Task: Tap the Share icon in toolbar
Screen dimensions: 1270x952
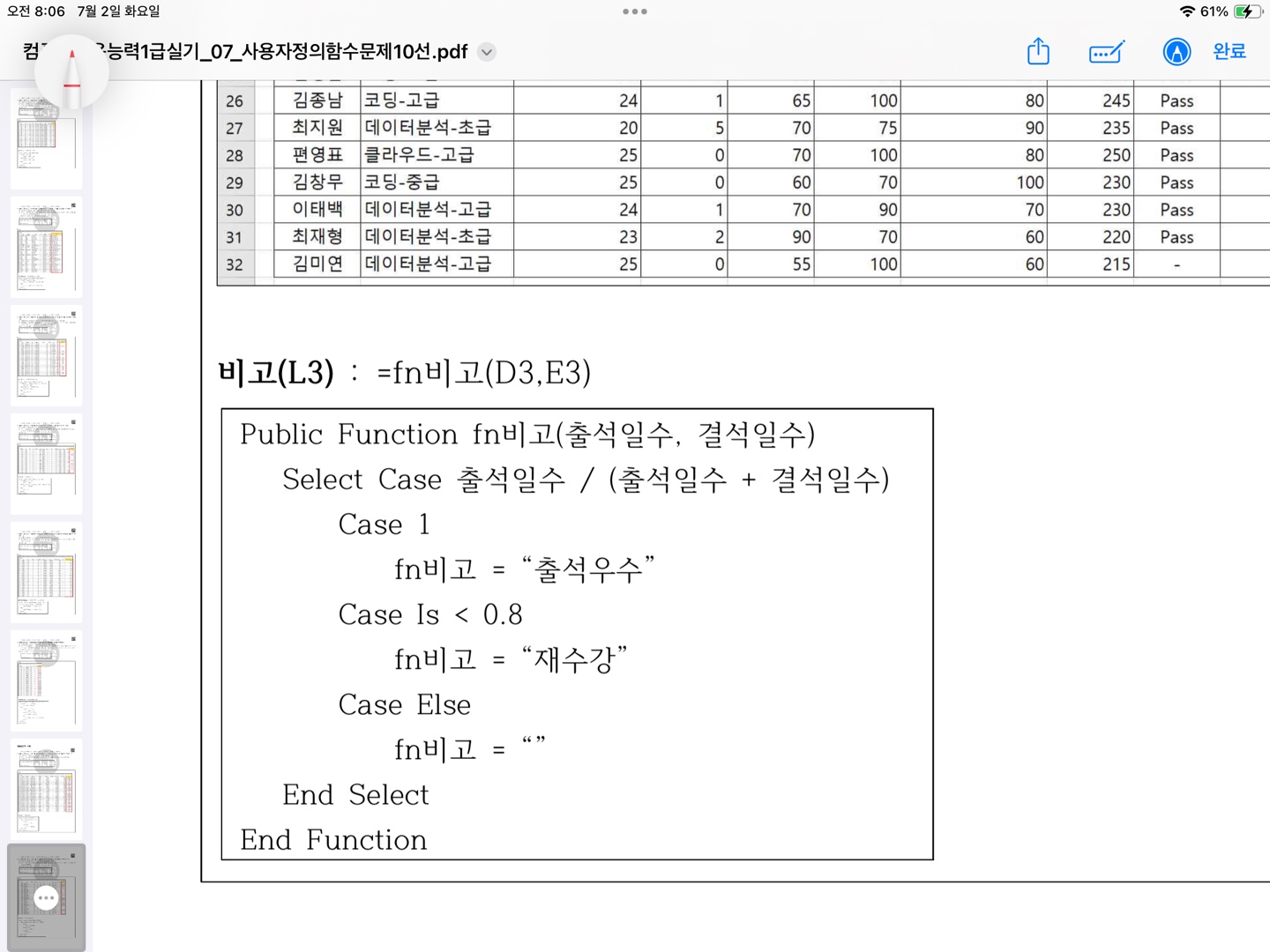Action: [x=1038, y=52]
